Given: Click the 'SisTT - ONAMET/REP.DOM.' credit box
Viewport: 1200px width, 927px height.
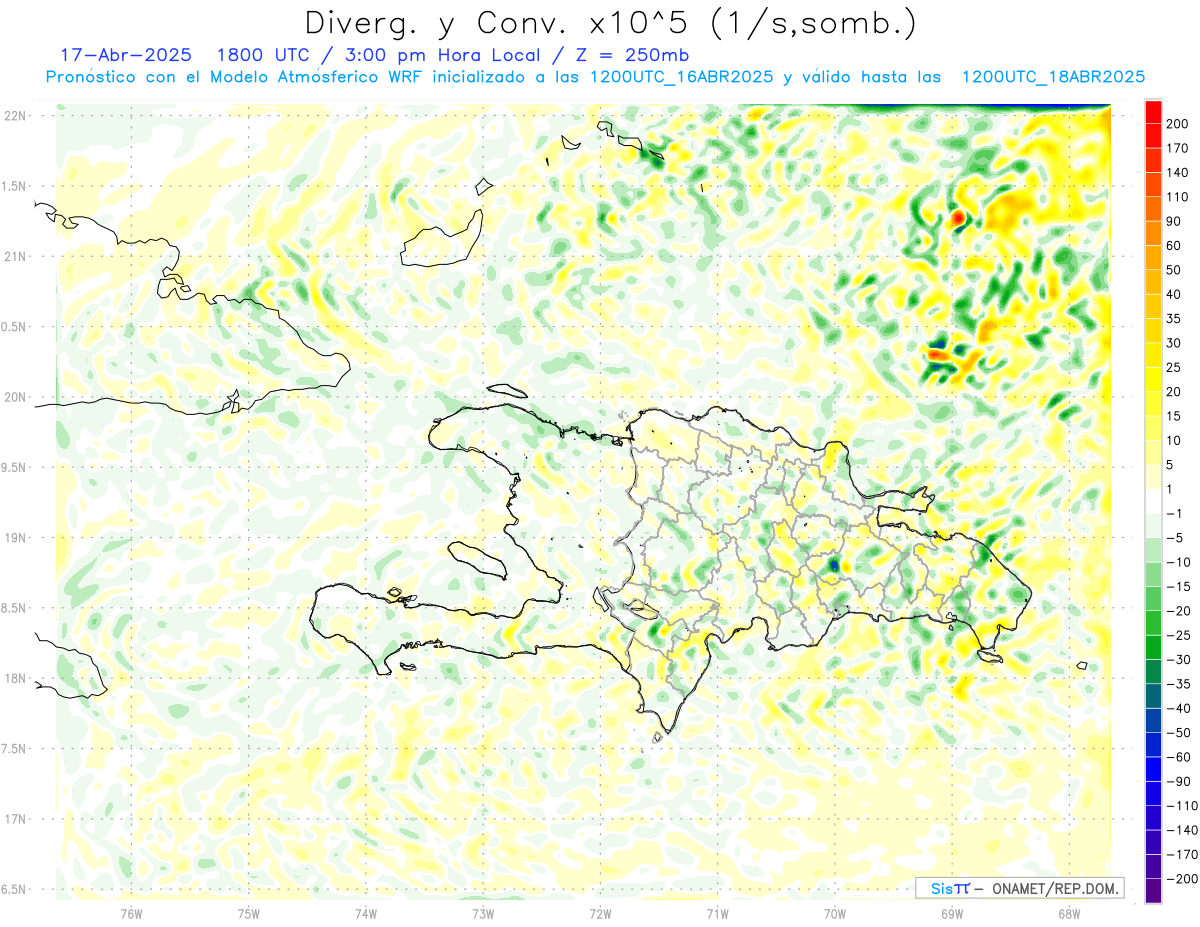Looking at the screenshot, I should (1020, 888).
